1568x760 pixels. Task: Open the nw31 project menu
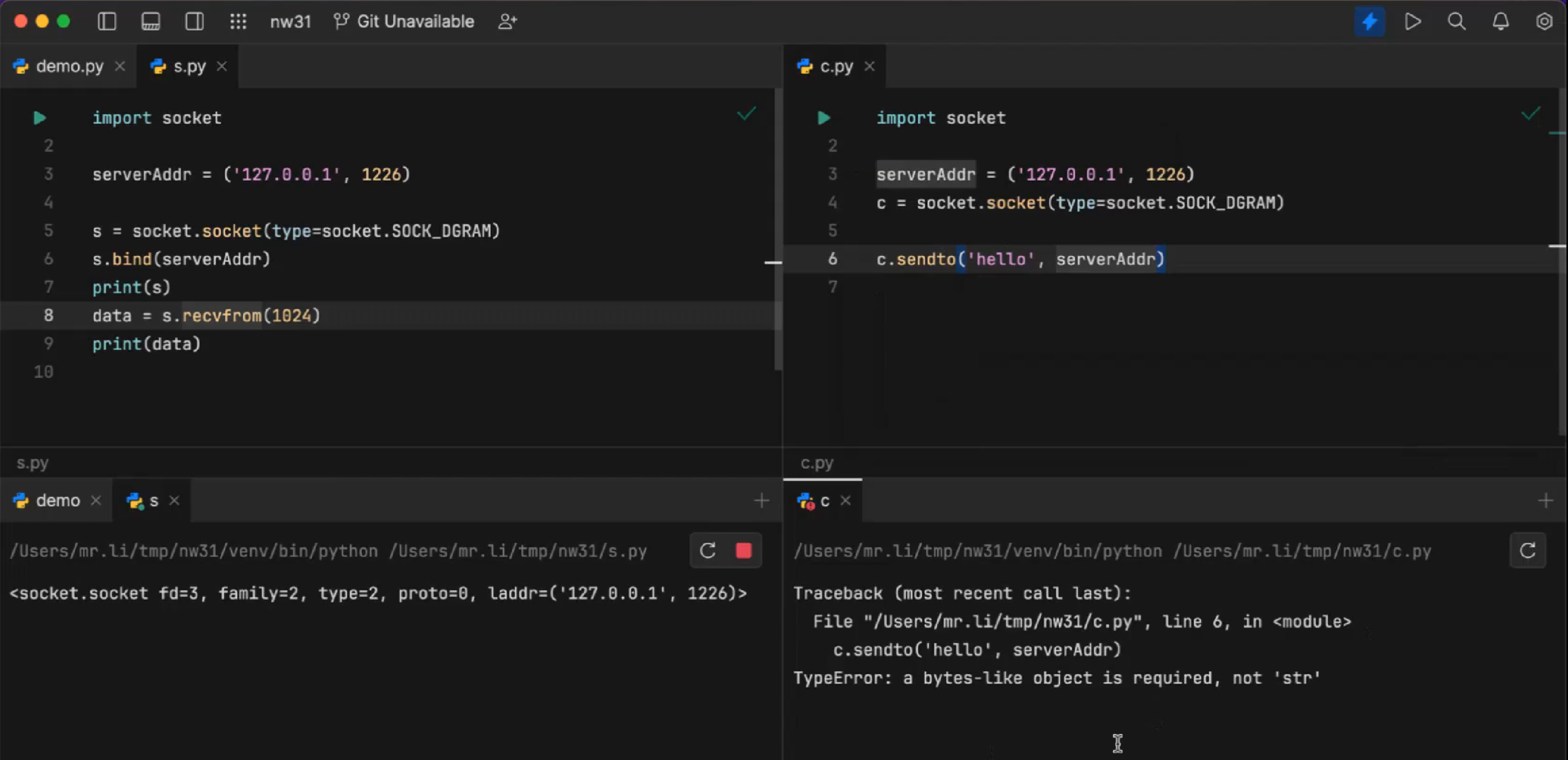point(291,22)
